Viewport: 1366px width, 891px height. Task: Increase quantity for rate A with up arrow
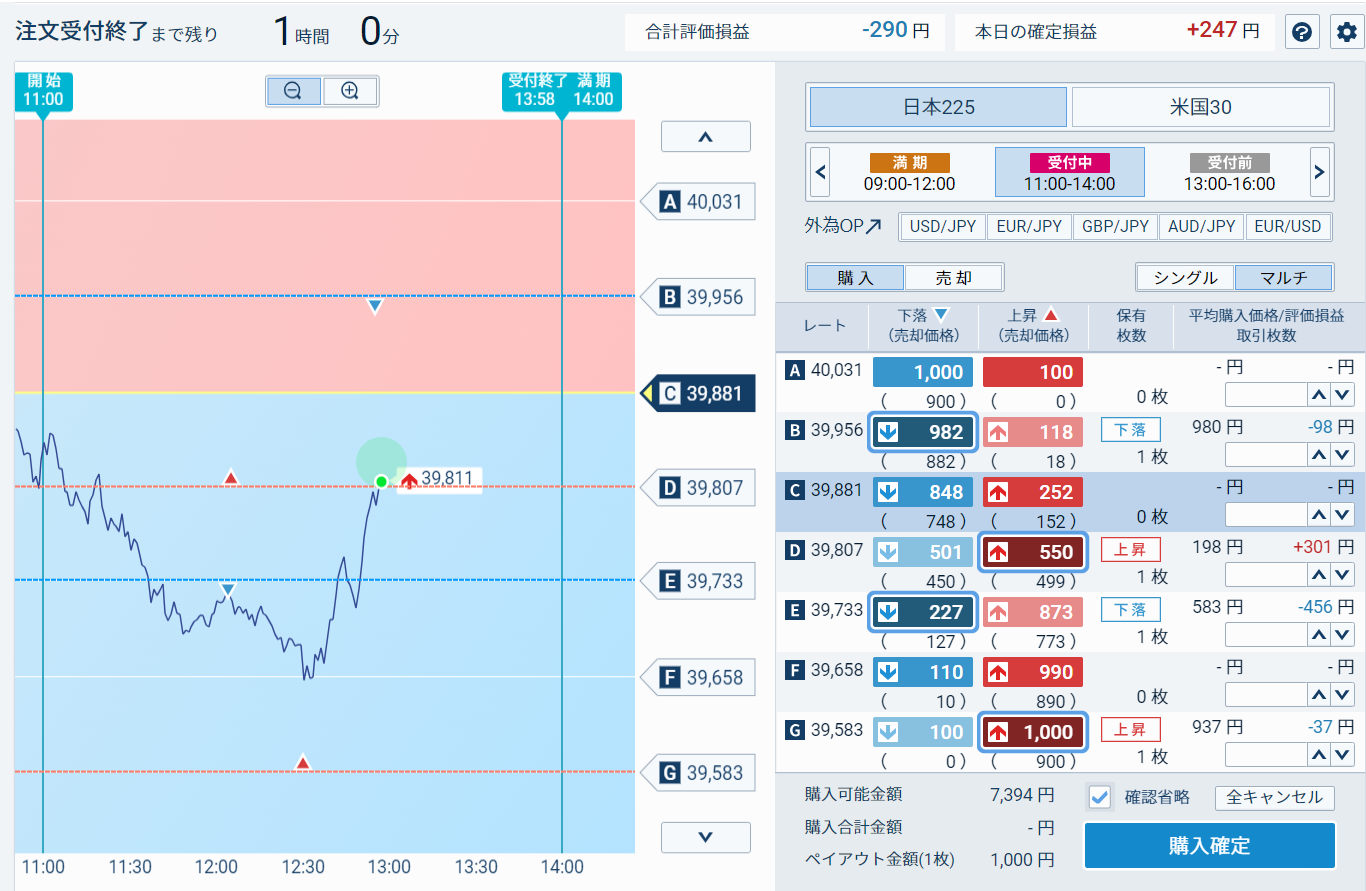click(x=1318, y=394)
